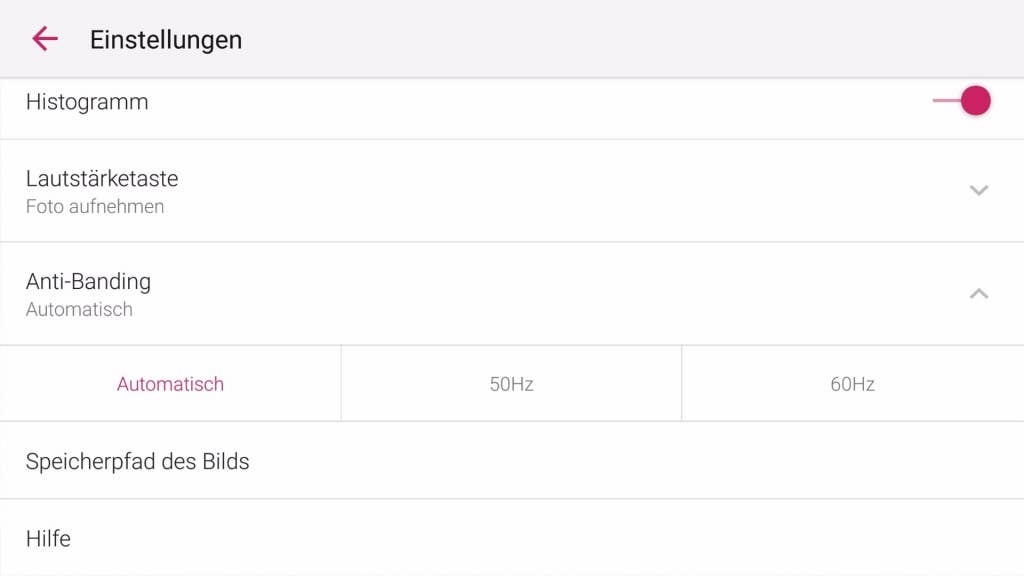The image size is (1024, 576).
Task: Click the Einstellungen page title
Action: pos(166,40)
